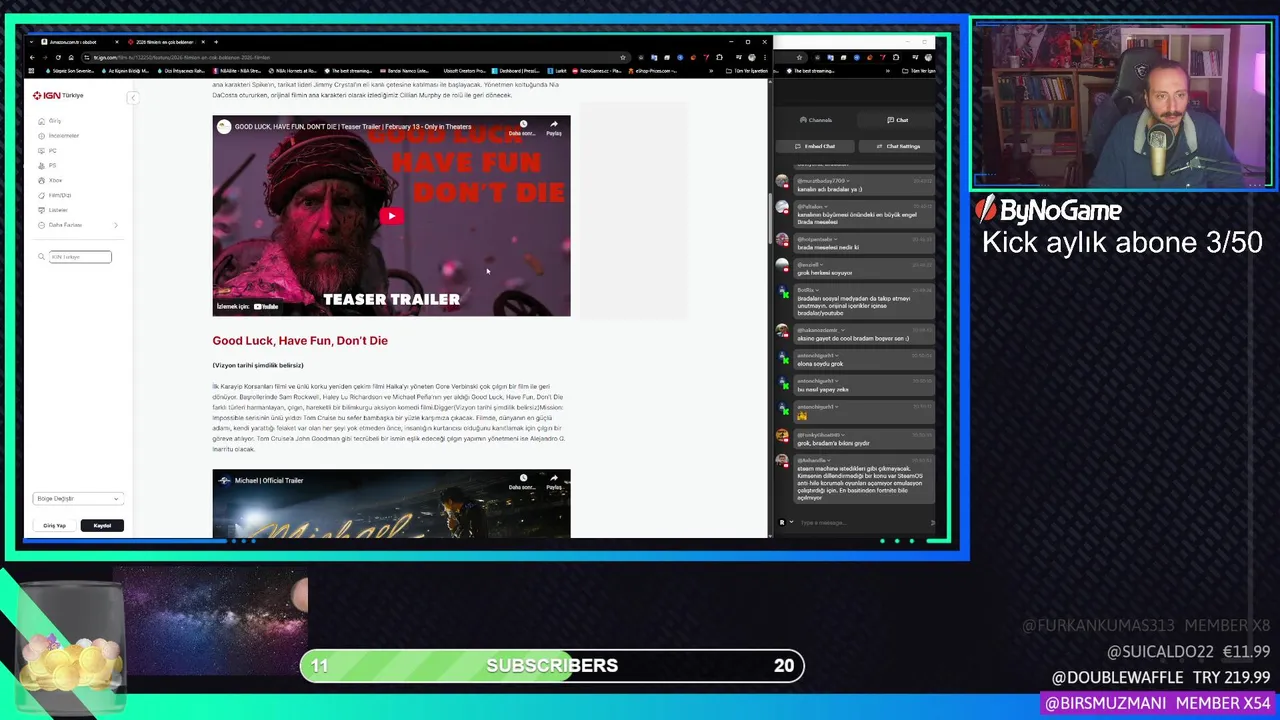Expand hidden bookmarks overflow chevron
The image size is (1280, 720).
click(x=712, y=71)
